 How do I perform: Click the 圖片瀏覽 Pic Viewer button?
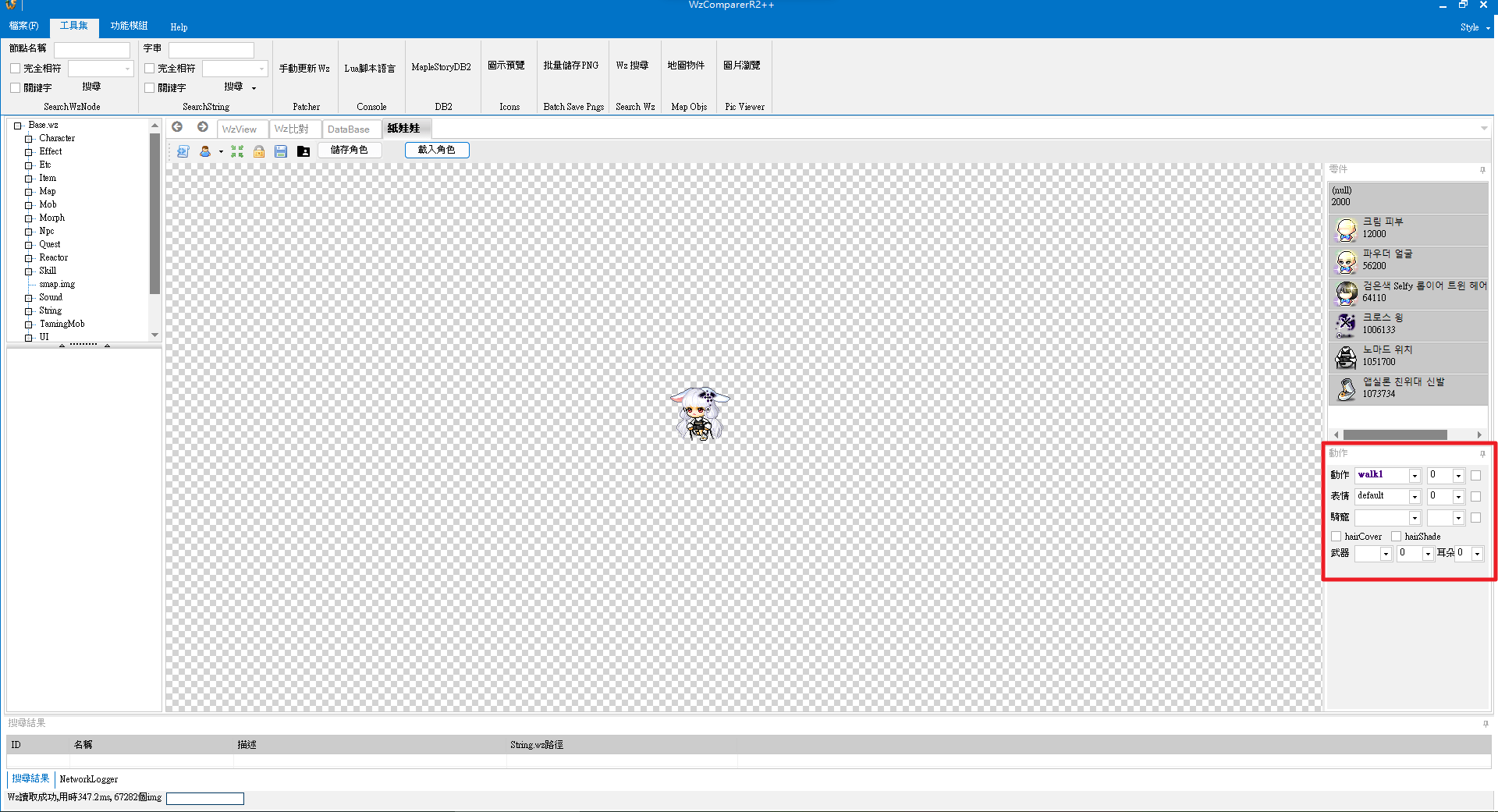pyautogui.click(x=742, y=66)
